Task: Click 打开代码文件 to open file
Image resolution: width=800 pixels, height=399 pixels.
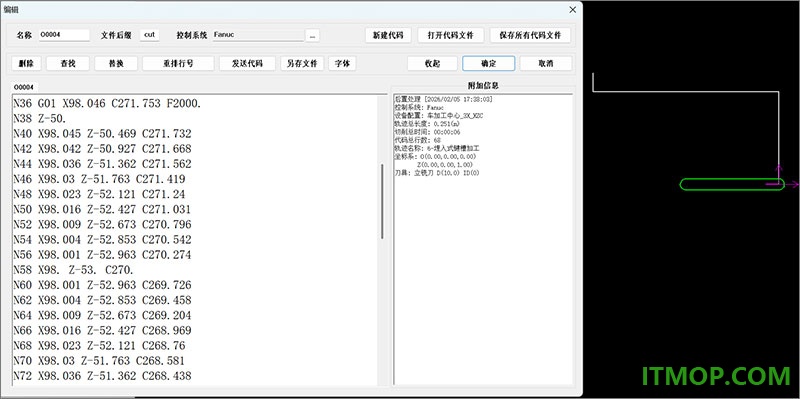Action: pos(451,35)
